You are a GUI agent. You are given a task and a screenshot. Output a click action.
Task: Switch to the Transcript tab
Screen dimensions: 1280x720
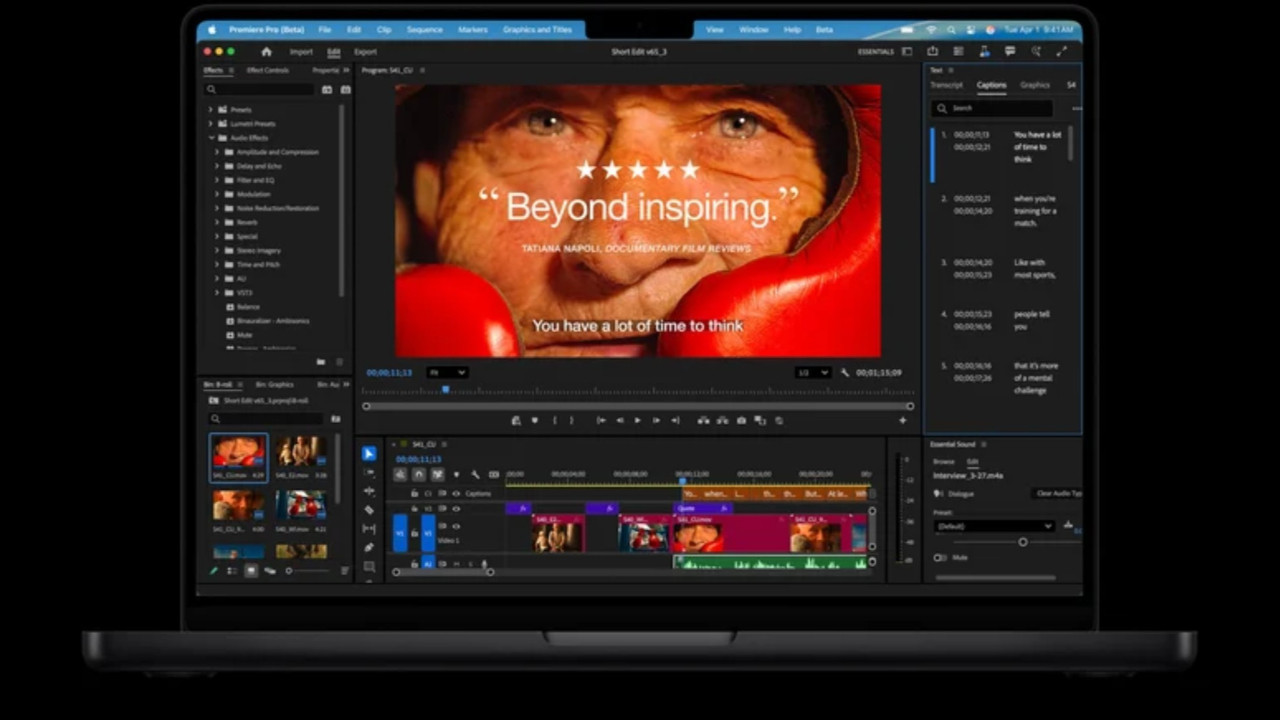coord(946,86)
